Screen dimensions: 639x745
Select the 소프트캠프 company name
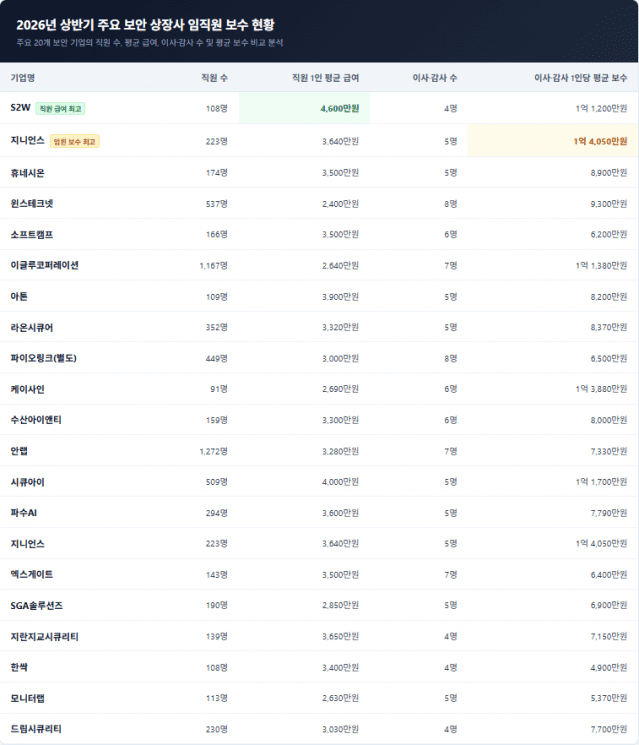tap(32, 235)
